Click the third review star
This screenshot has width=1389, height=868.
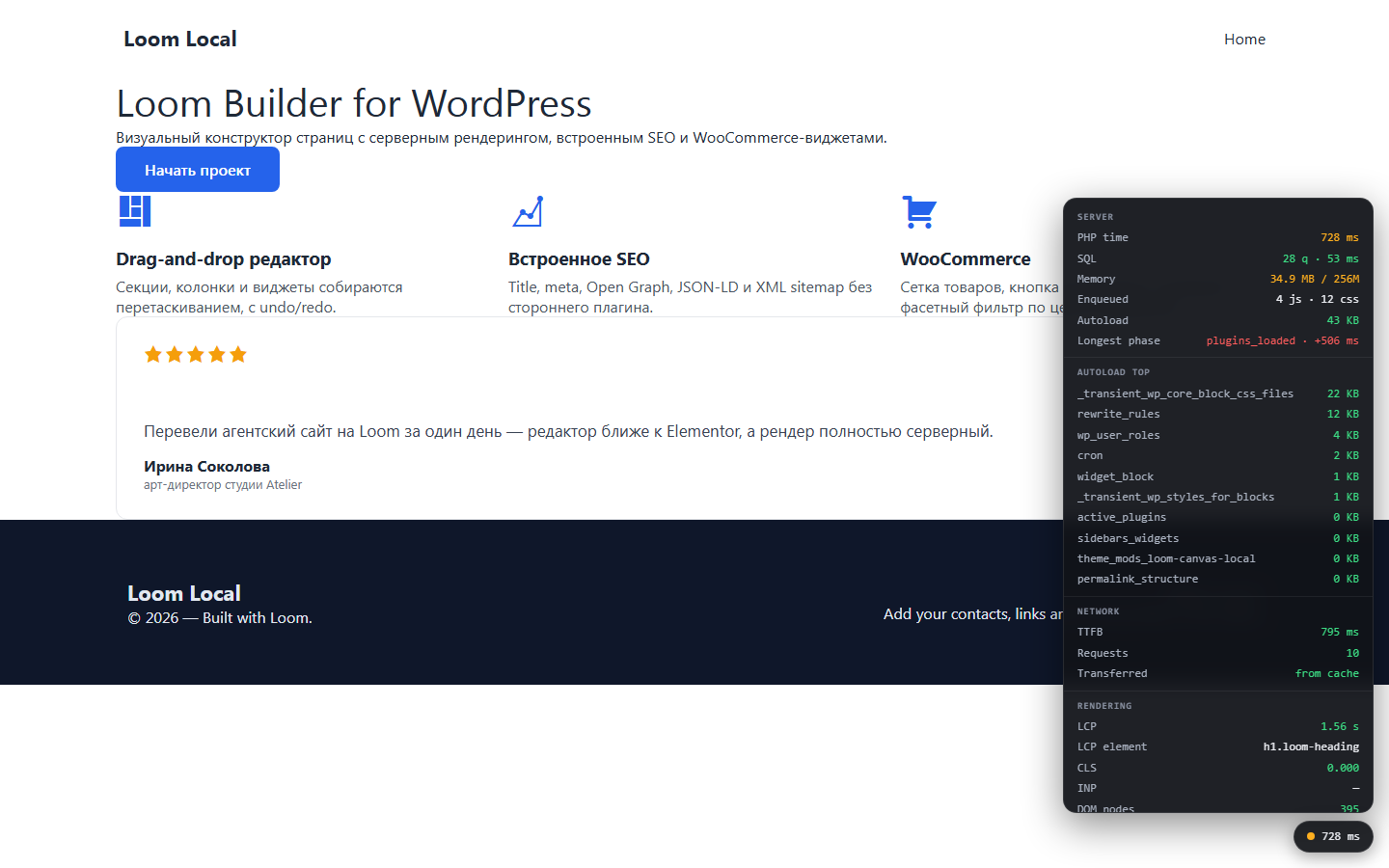point(196,355)
